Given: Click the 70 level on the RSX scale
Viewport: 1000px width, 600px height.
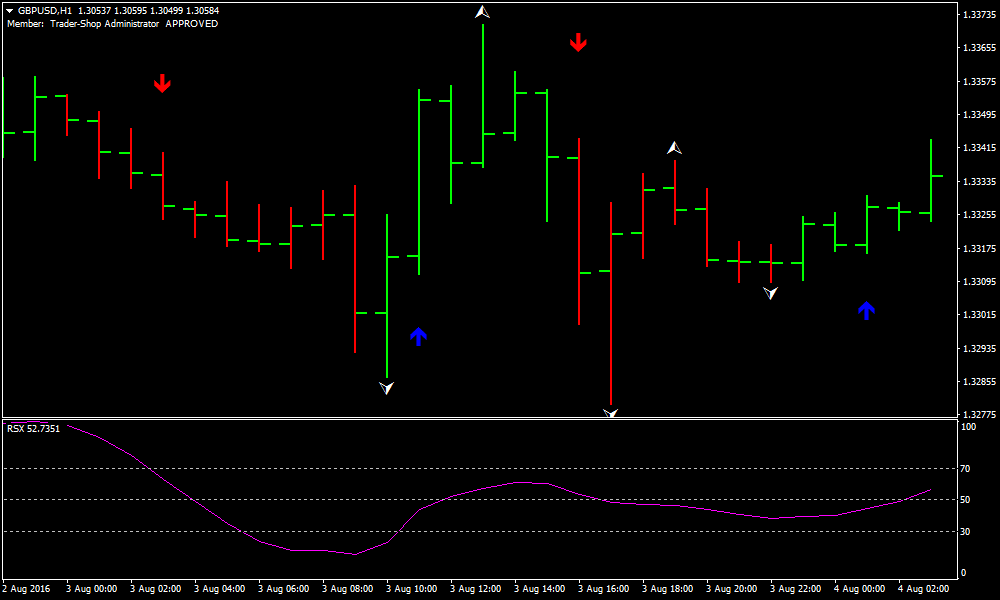Looking at the screenshot, I should [x=966, y=468].
